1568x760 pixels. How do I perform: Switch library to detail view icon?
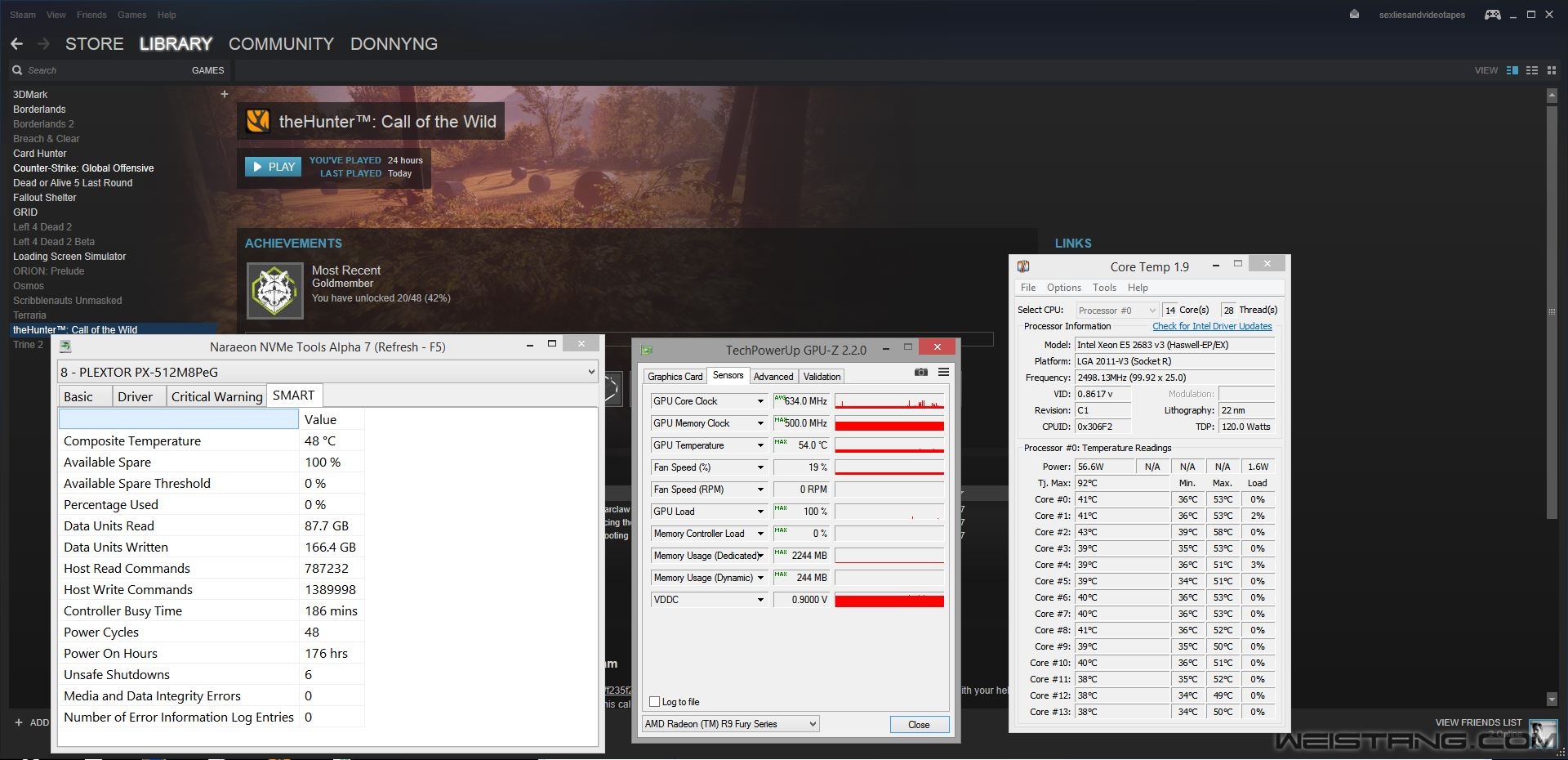[1512, 70]
